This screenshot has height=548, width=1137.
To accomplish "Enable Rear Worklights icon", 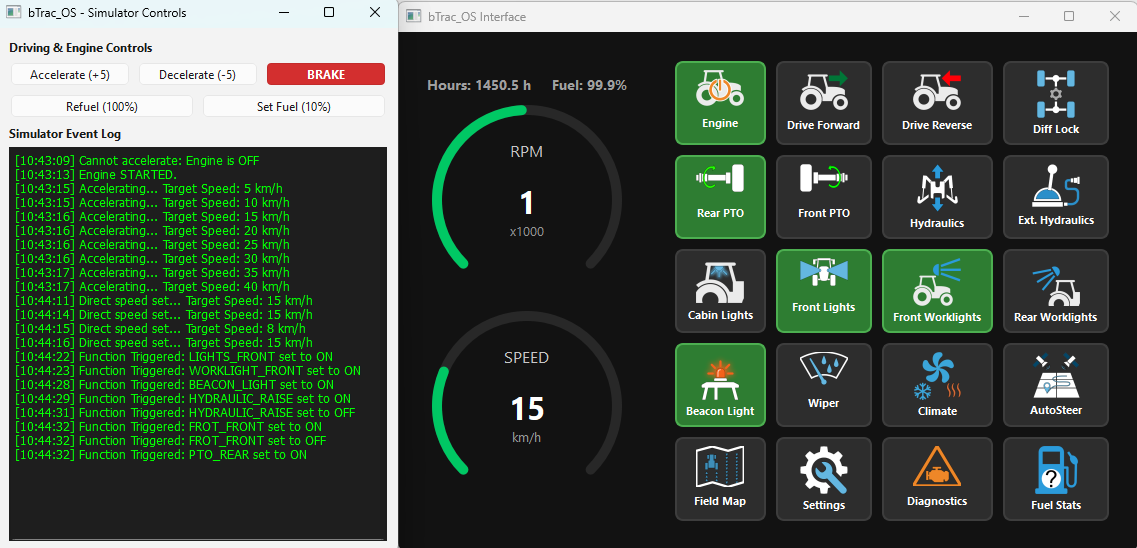I will [1056, 284].
